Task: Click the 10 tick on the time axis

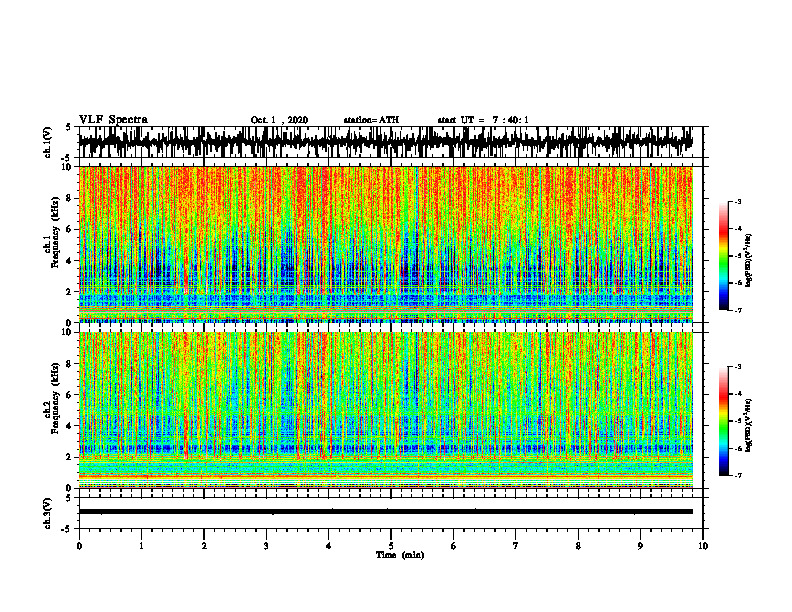Action: [703, 546]
